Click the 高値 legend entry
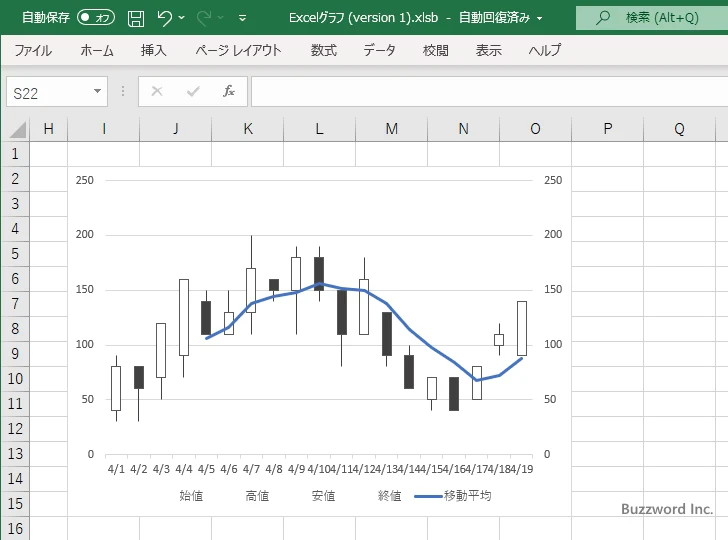The image size is (728, 540). 257,496
